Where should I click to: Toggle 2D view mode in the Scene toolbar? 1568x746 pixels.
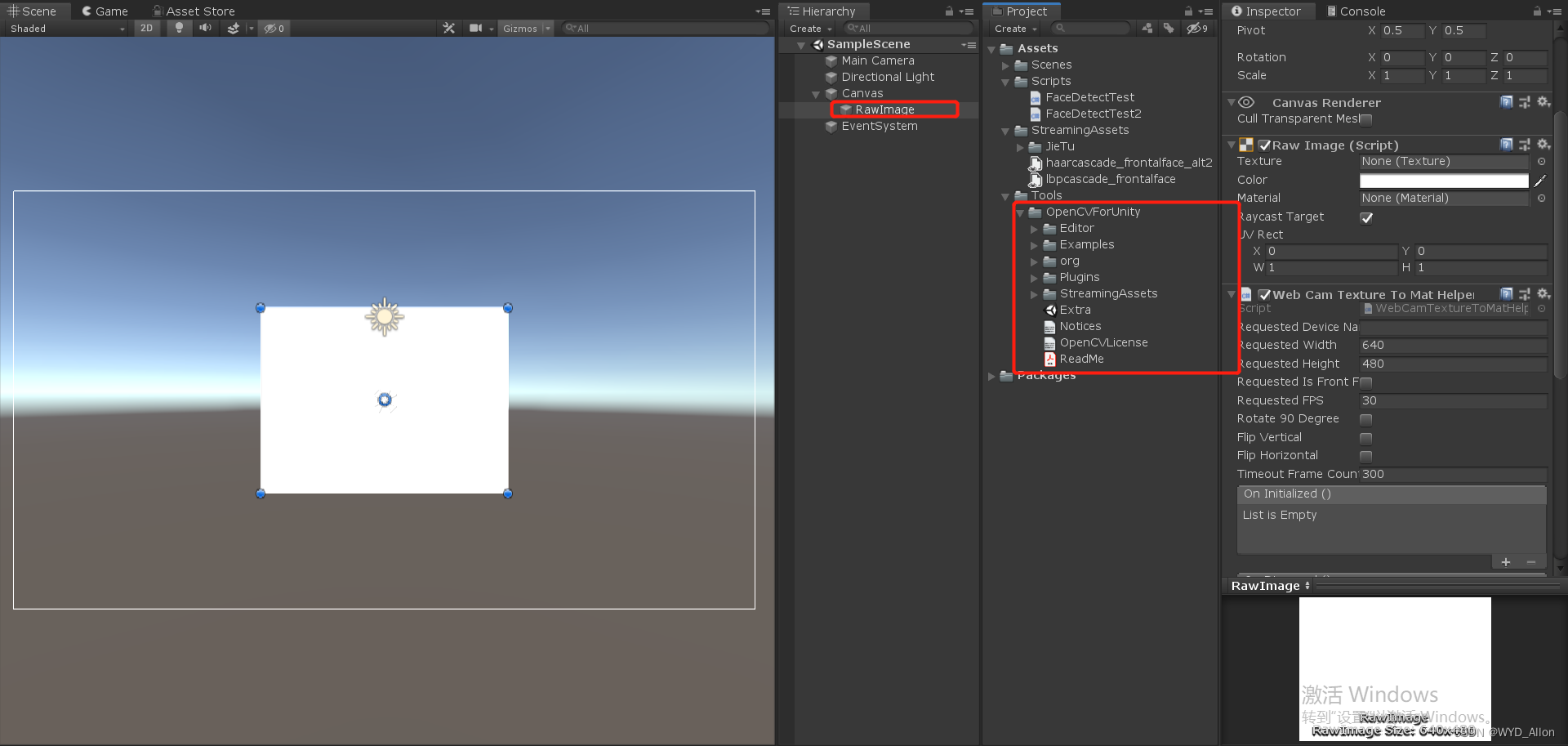tap(147, 28)
